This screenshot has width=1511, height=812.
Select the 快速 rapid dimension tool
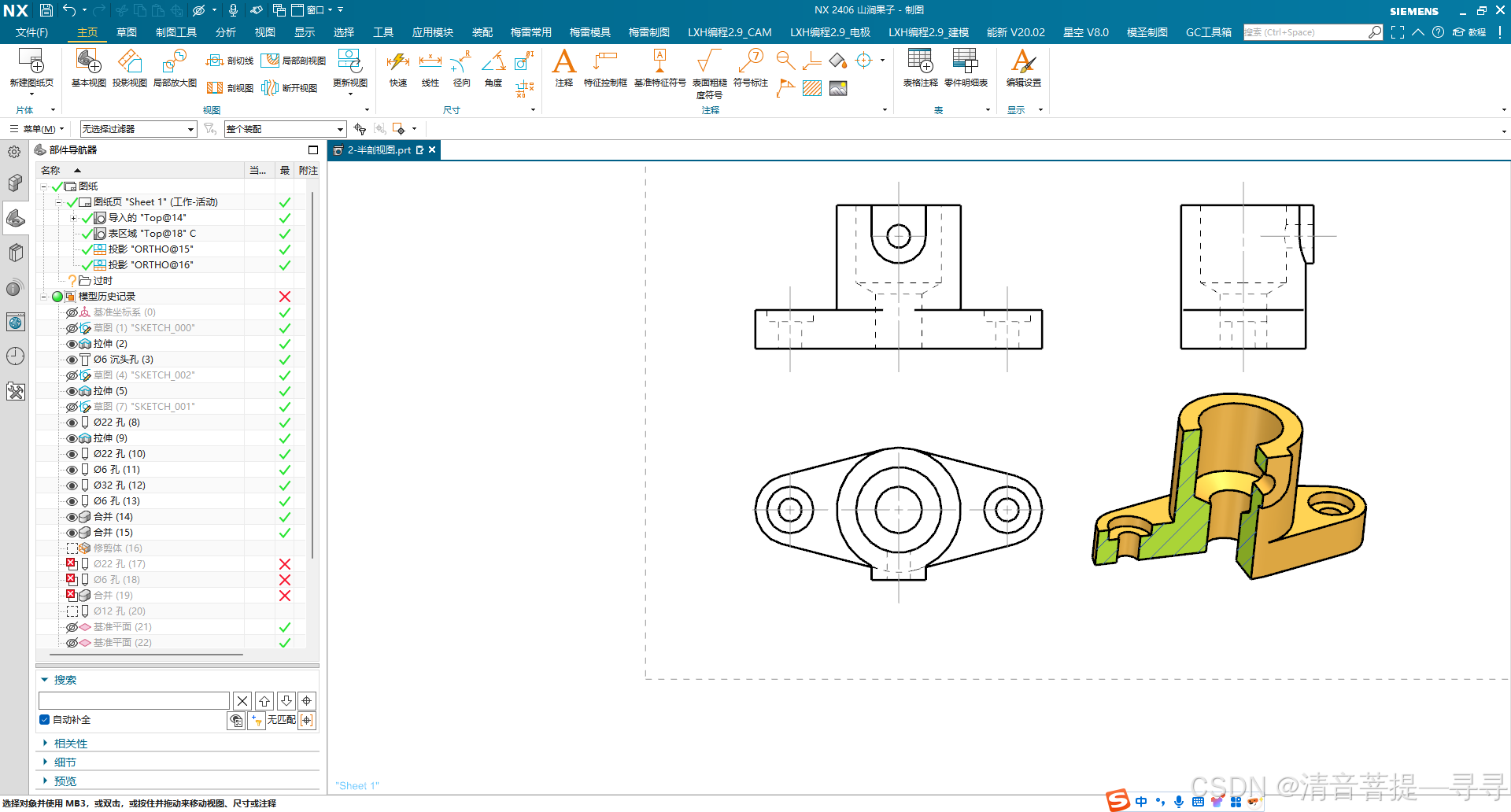[398, 68]
